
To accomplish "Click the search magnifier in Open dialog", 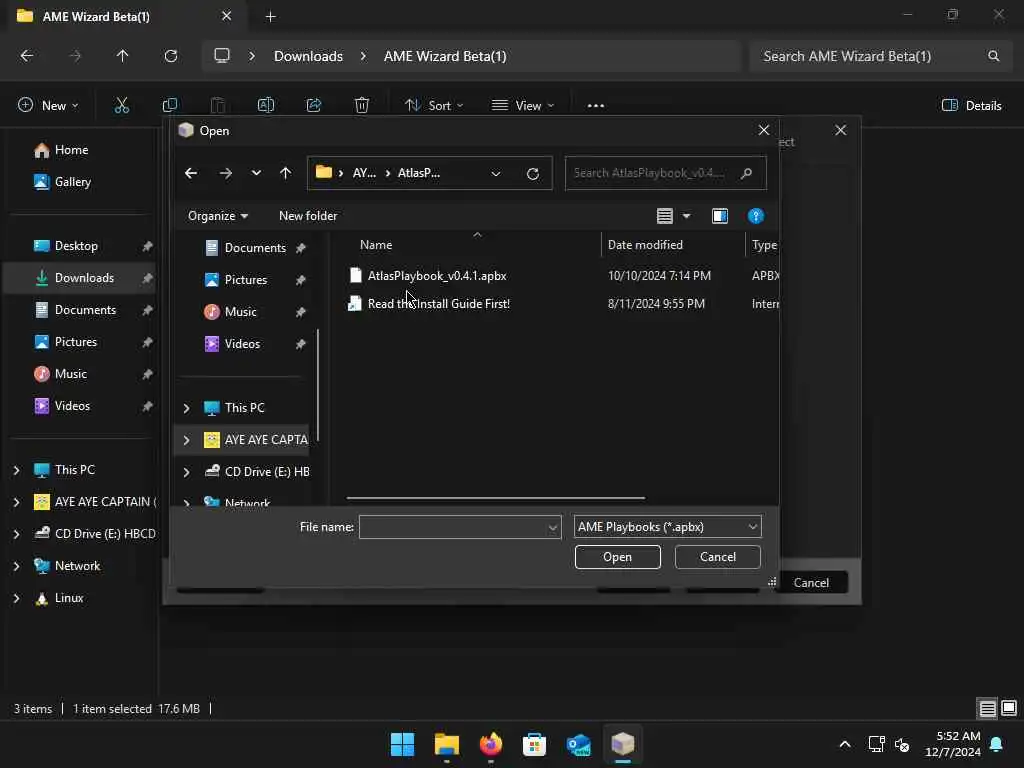I will (x=746, y=173).
